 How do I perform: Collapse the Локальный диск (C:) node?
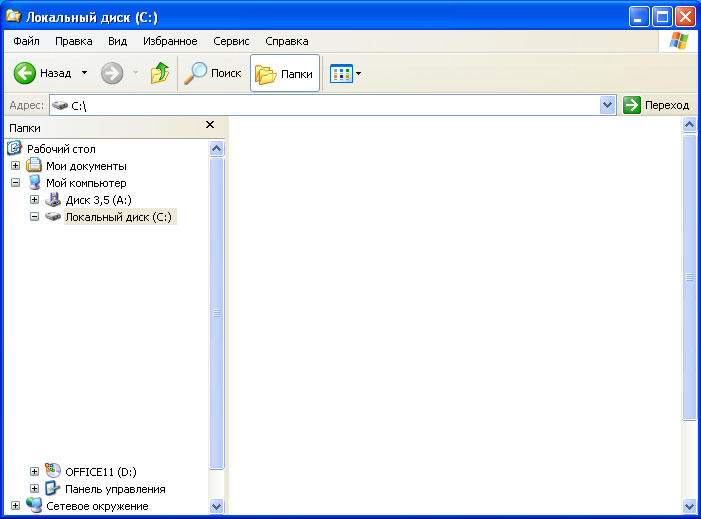coord(34,217)
